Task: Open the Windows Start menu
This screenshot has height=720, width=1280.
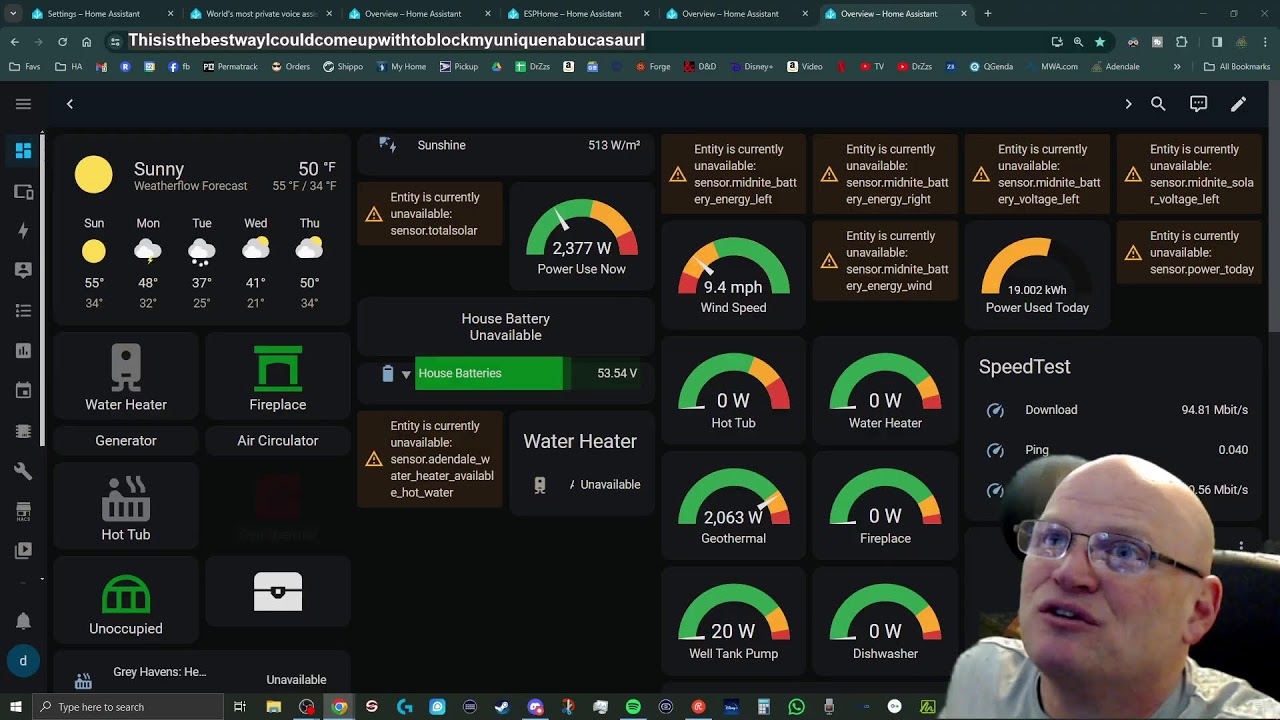Action: [x=15, y=707]
